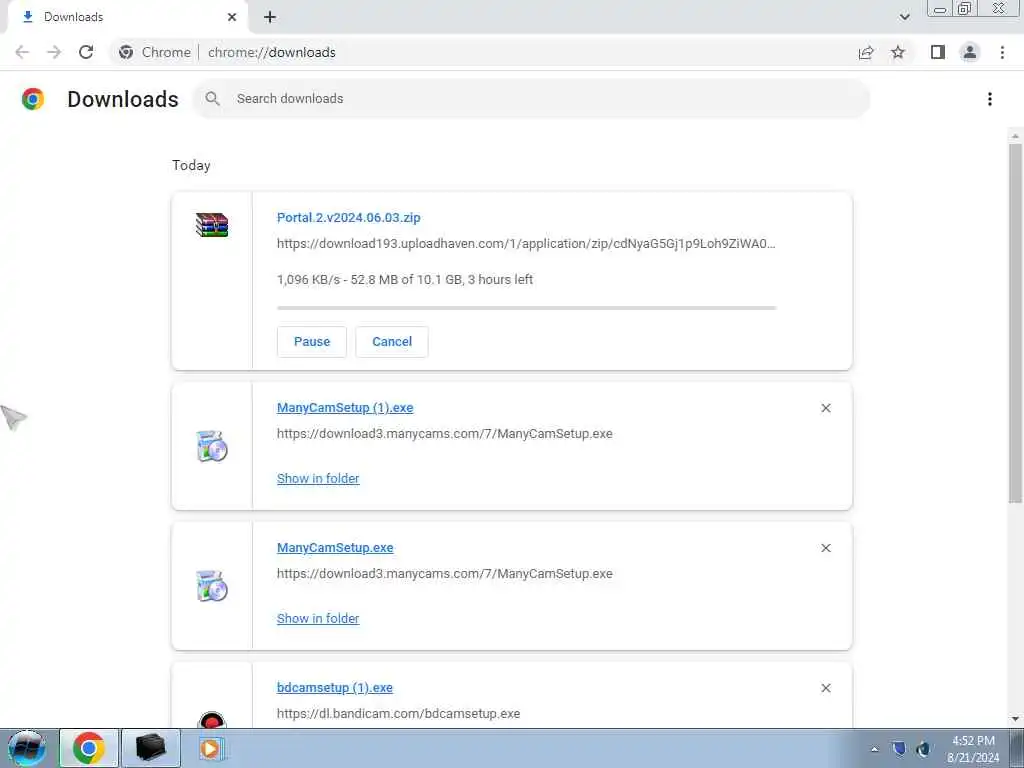The width and height of the screenshot is (1024, 768).
Task: Remove bdcamsetup (1).exe from the list
Action: (x=826, y=688)
